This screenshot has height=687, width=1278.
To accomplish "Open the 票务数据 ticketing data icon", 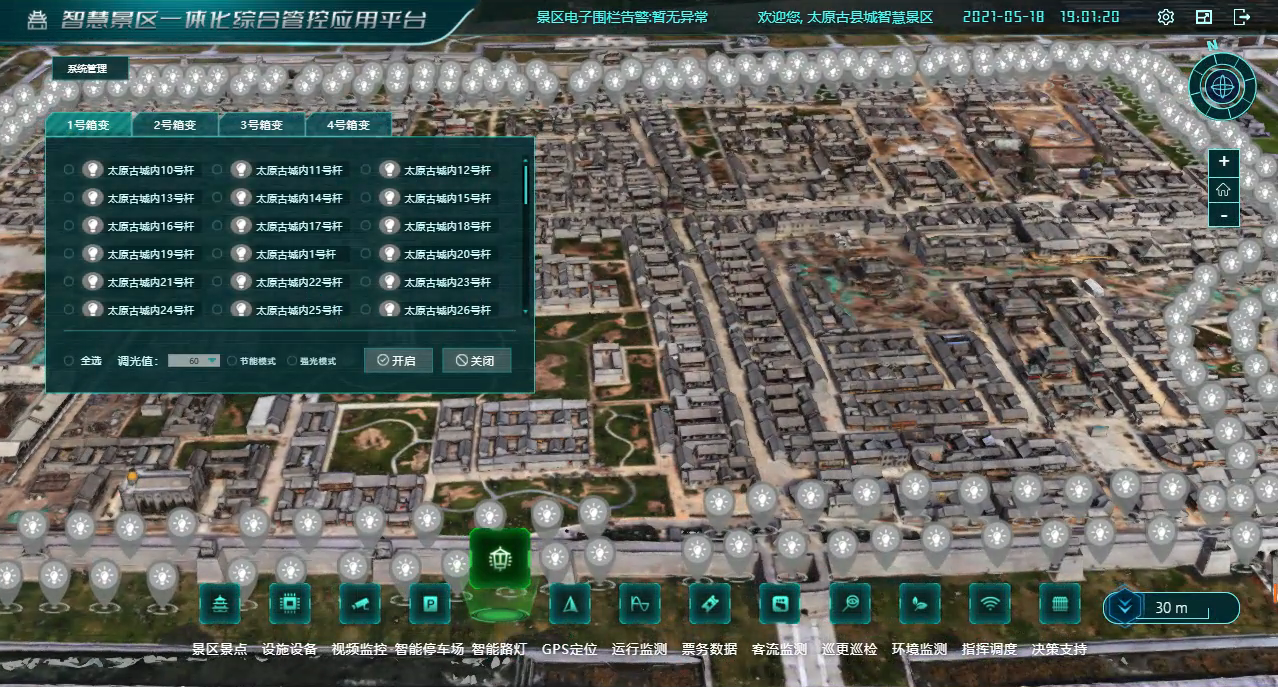I will (710, 604).
